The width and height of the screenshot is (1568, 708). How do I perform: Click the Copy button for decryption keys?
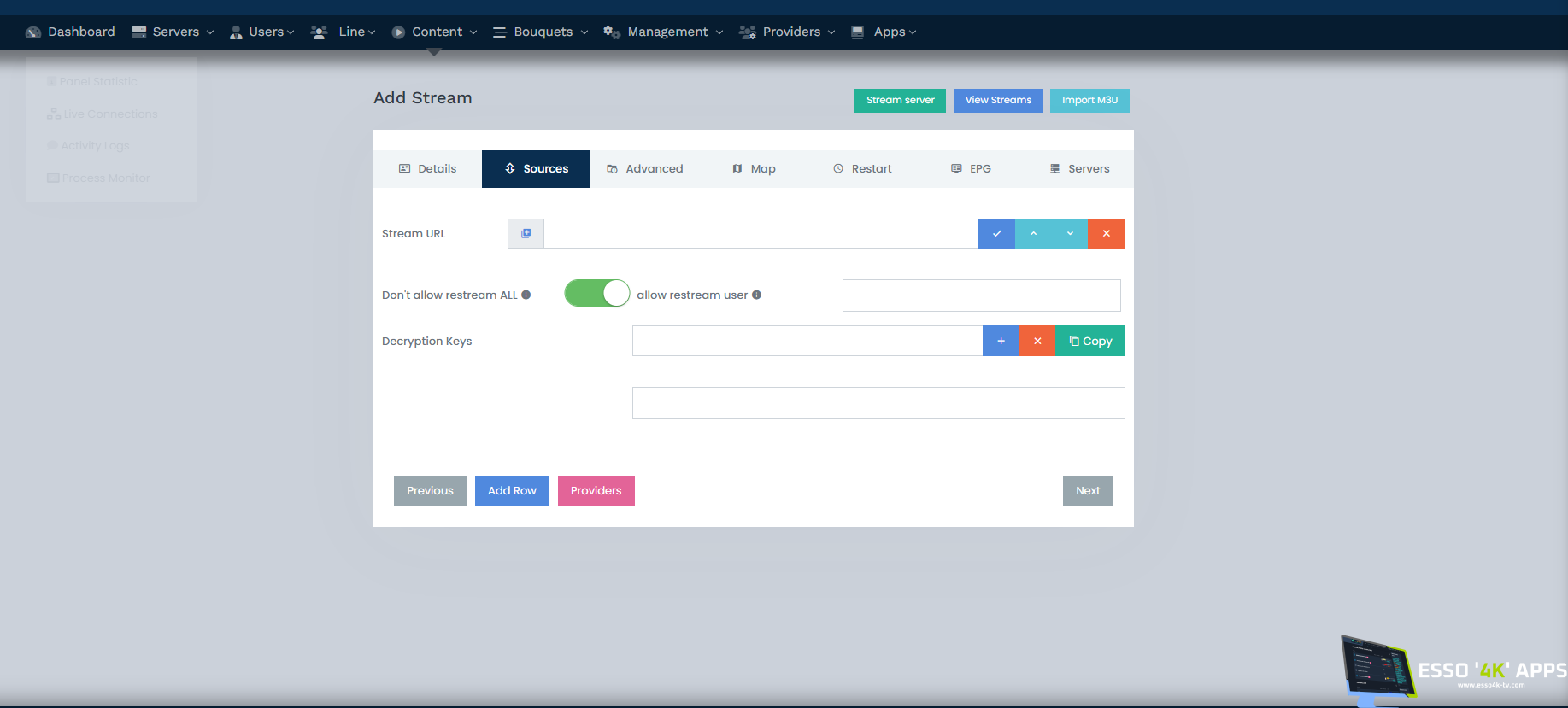(x=1090, y=341)
